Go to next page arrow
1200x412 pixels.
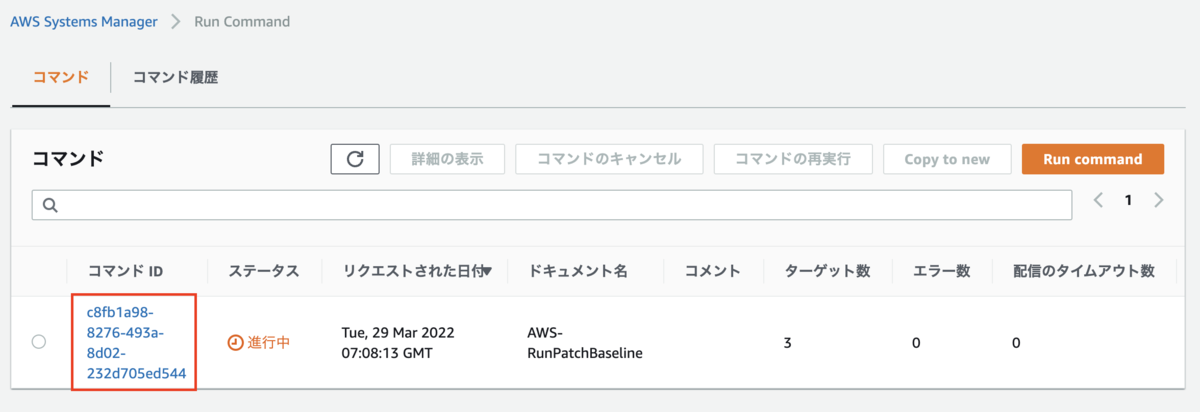[1158, 200]
